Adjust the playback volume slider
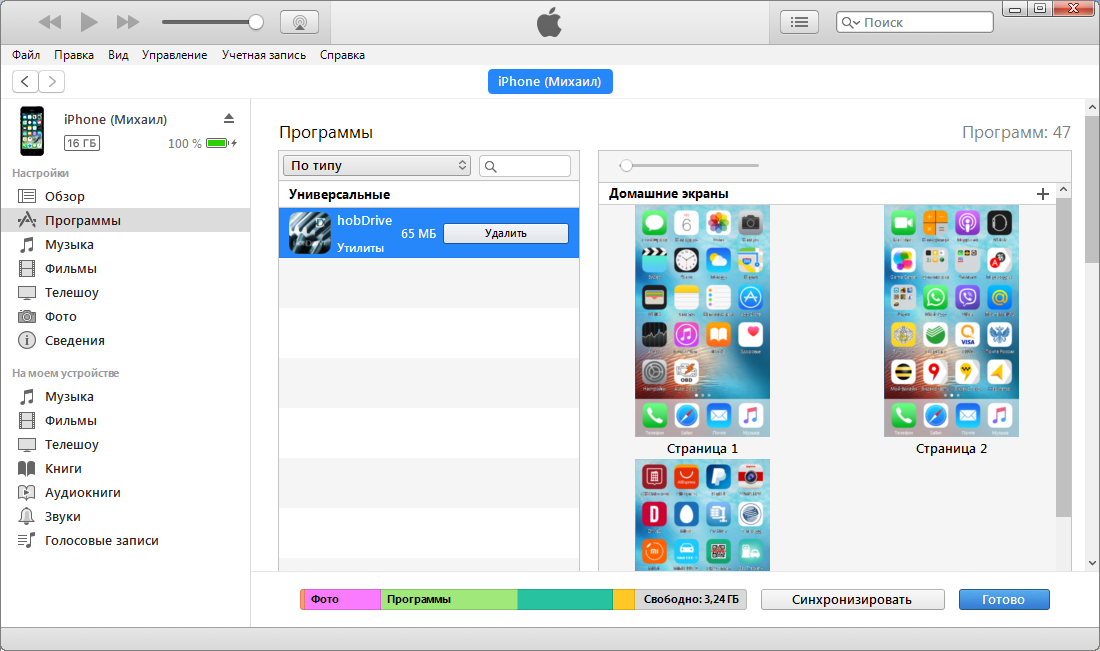Viewport: 1100px width, 651px height. [x=213, y=22]
